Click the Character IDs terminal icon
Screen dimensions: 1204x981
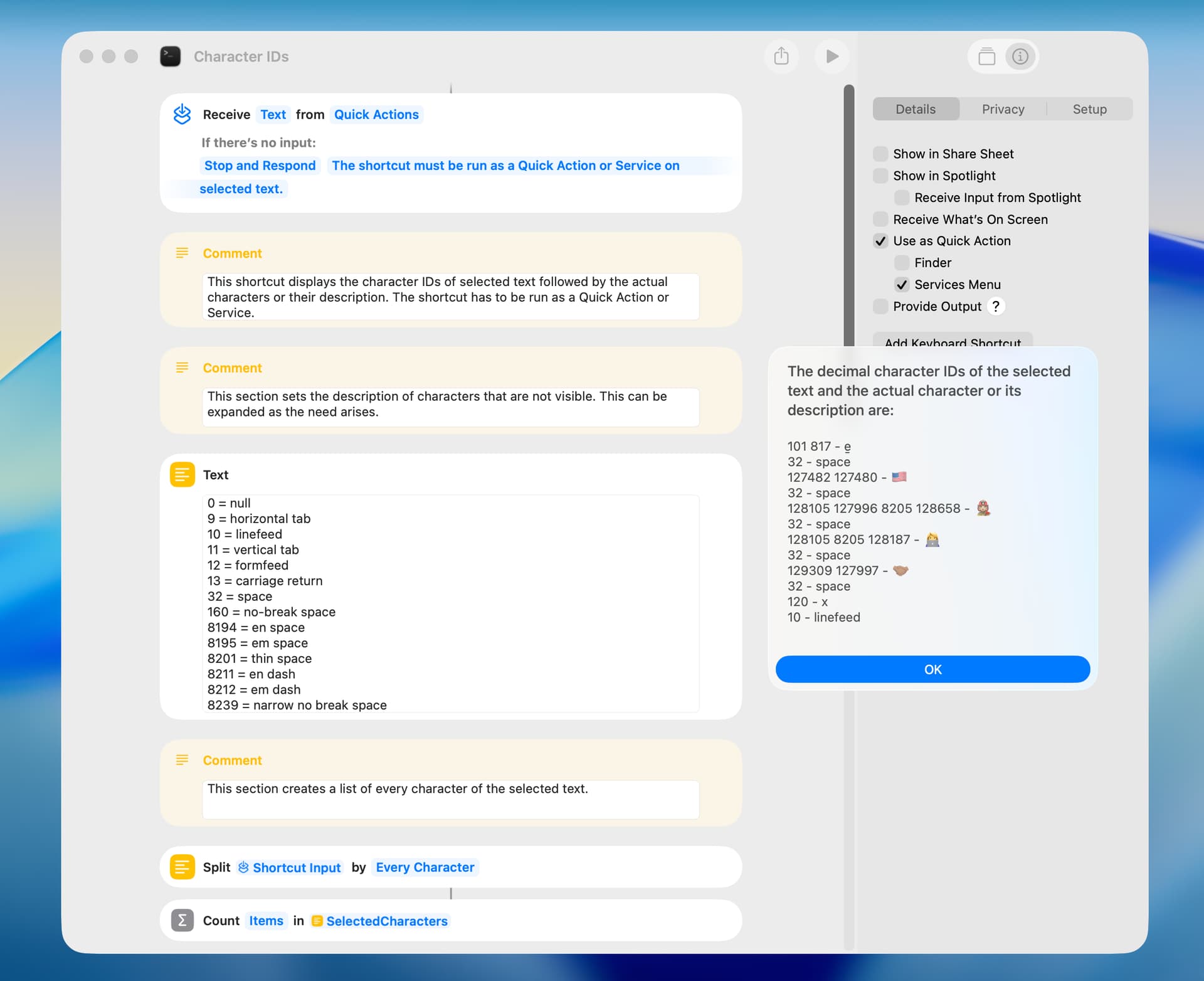click(x=171, y=56)
